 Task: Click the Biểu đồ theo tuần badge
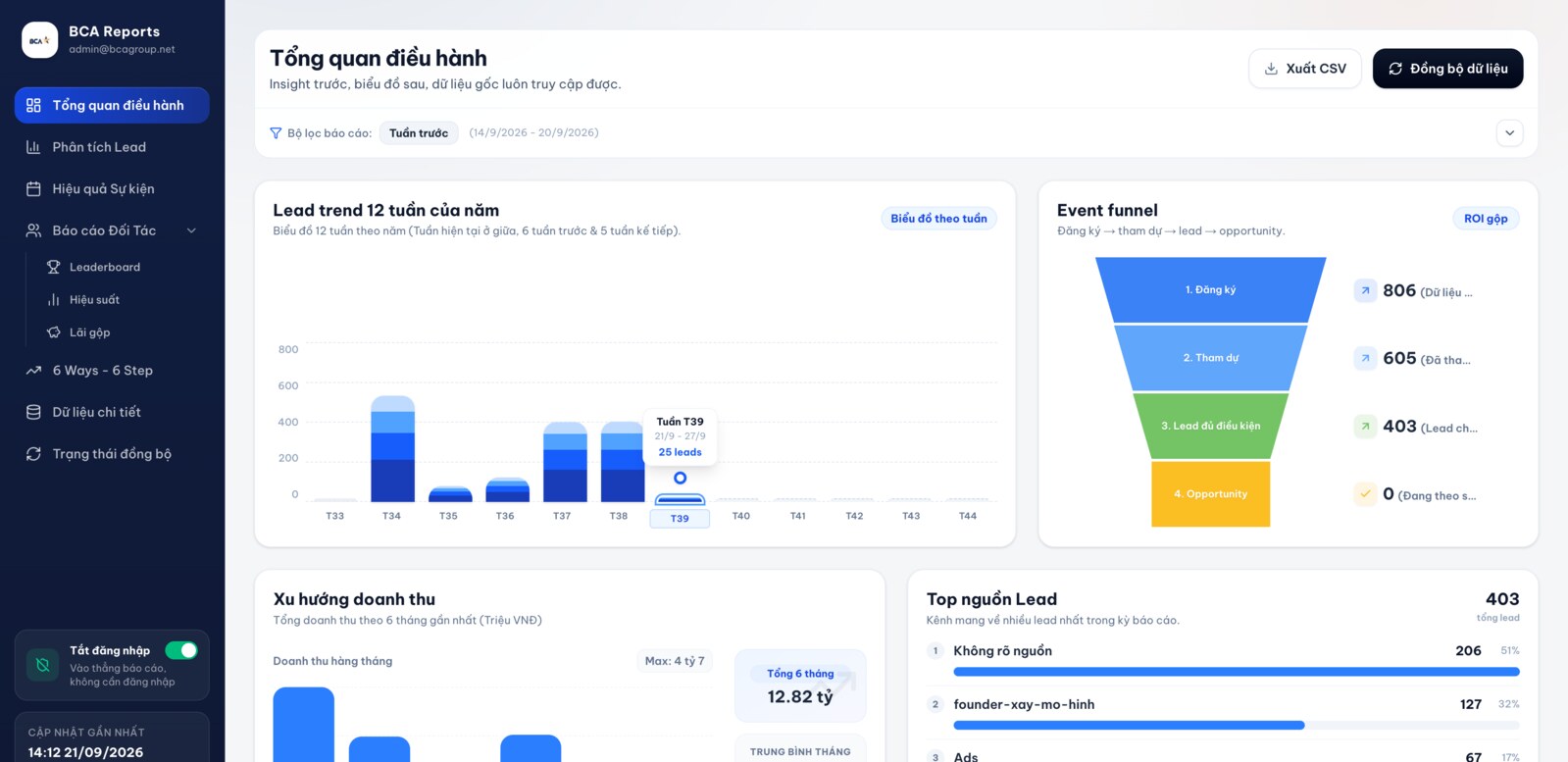pos(938,219)
